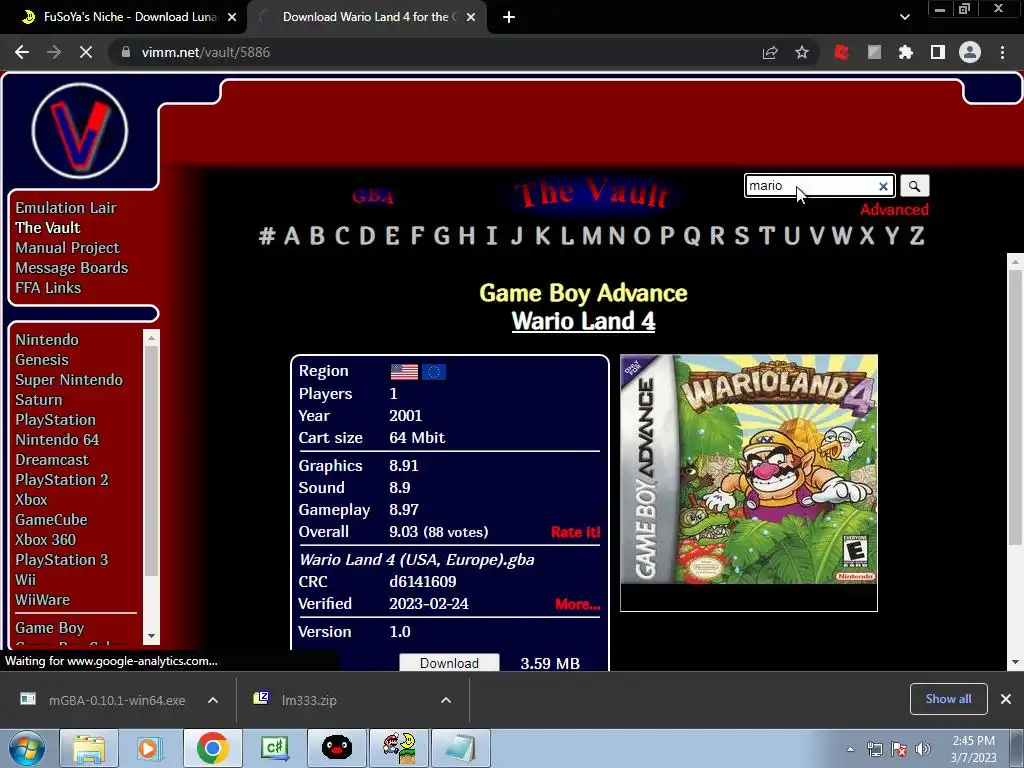
Task: Click the Vimm's Lair V logo
Action: [80, 131]
